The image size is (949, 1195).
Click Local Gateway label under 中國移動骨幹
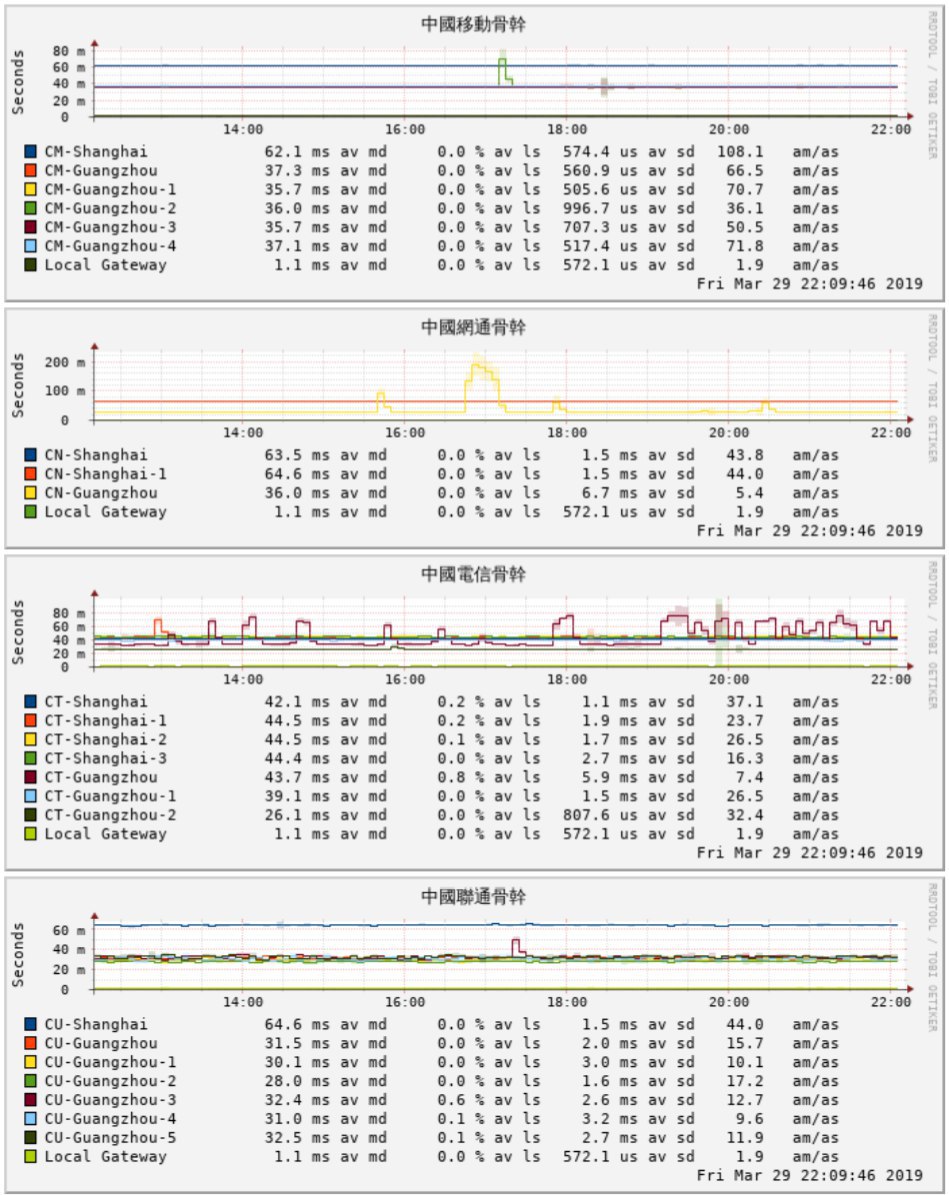tap(105, 265)
